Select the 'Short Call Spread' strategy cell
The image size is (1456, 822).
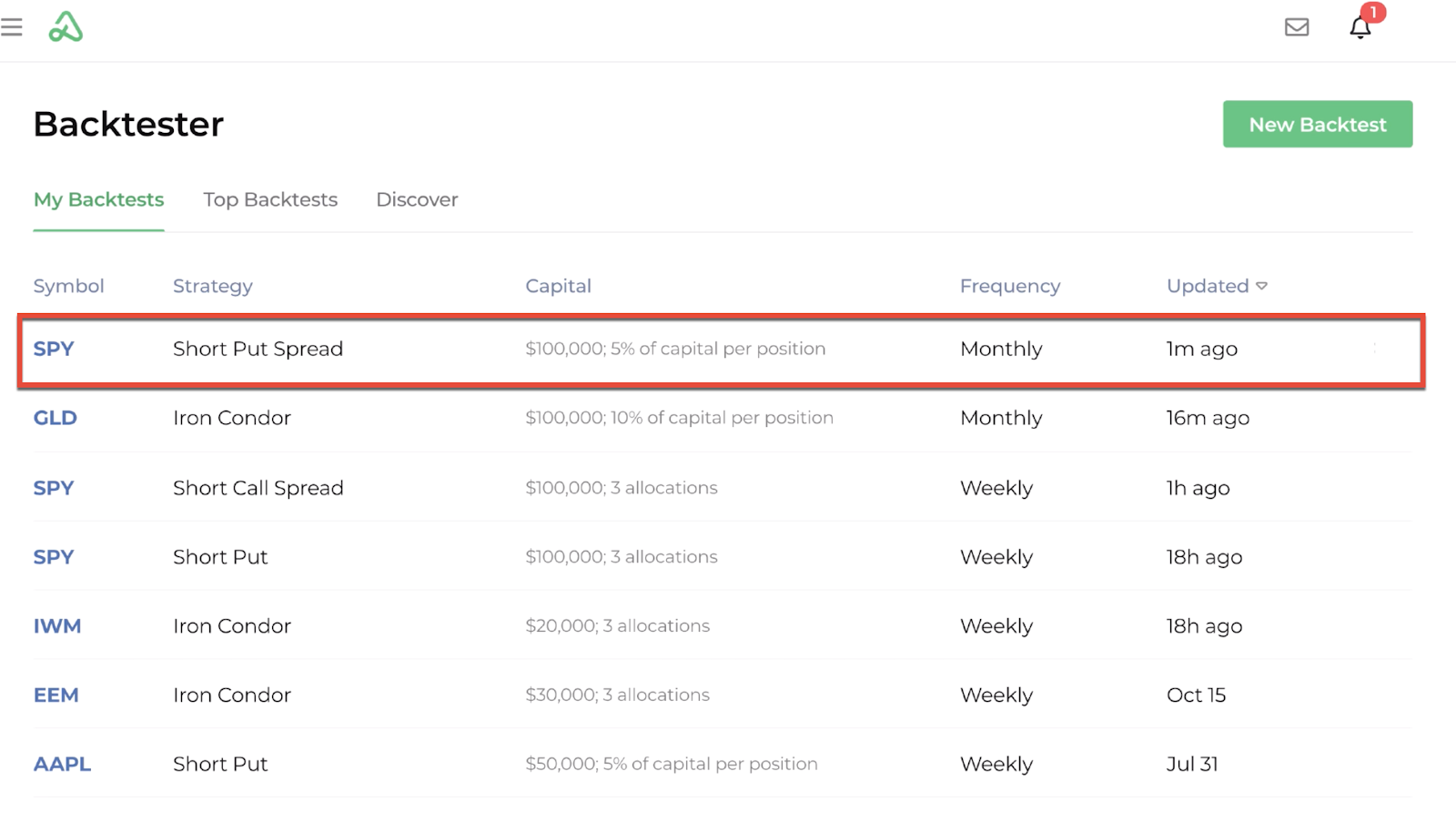click(x=258, y=488)
